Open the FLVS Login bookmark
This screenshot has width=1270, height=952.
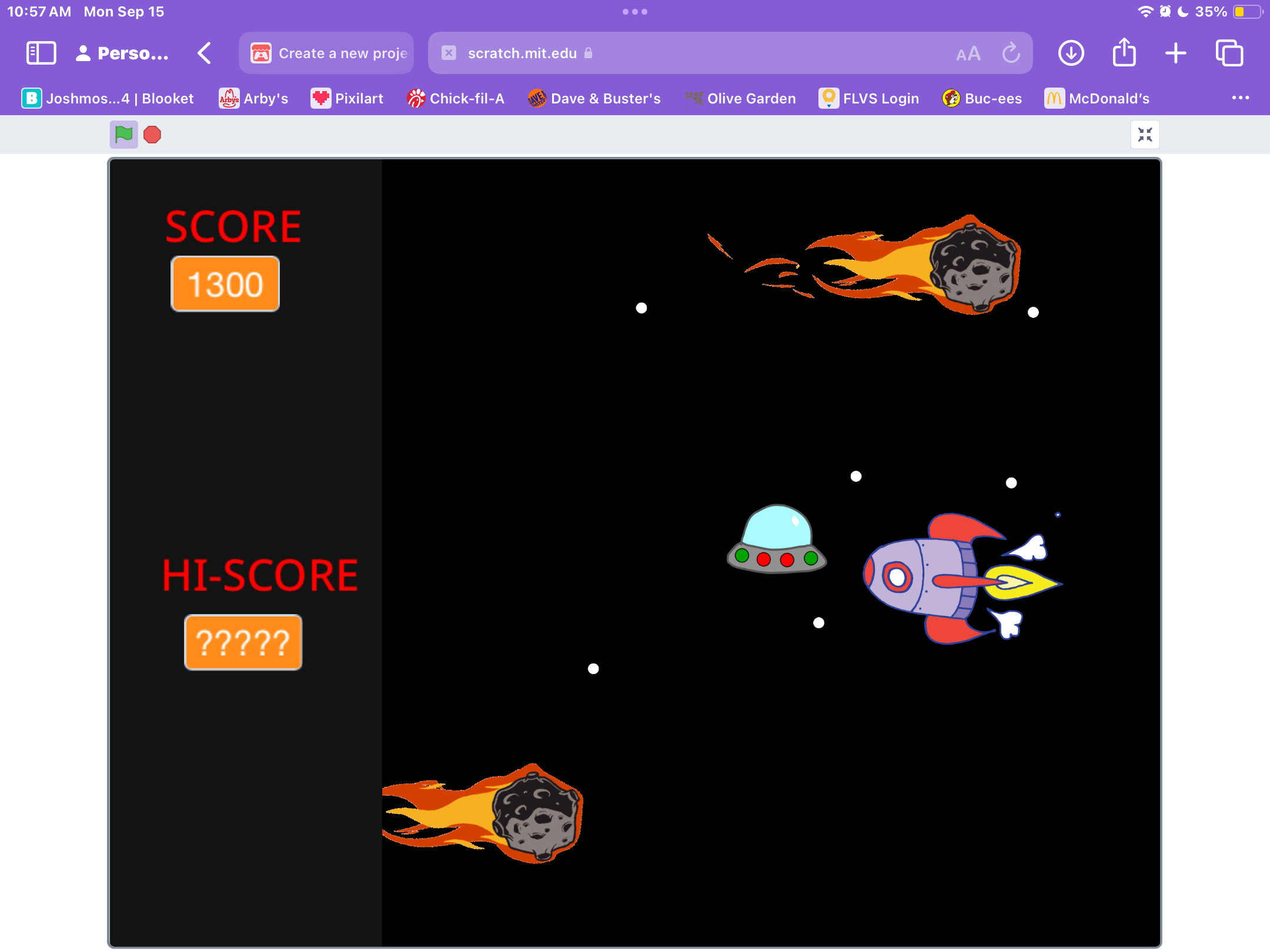click(x=868, y=98)
